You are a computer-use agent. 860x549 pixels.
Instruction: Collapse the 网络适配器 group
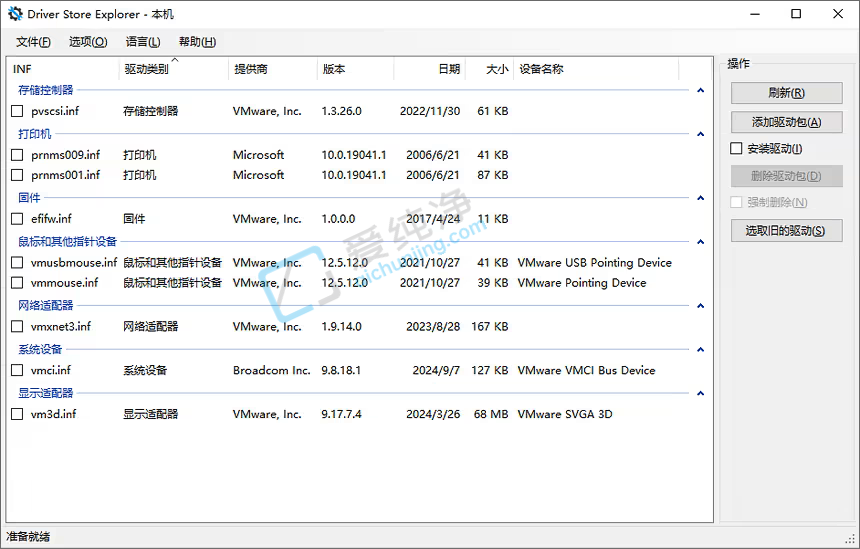coord(700,305)
